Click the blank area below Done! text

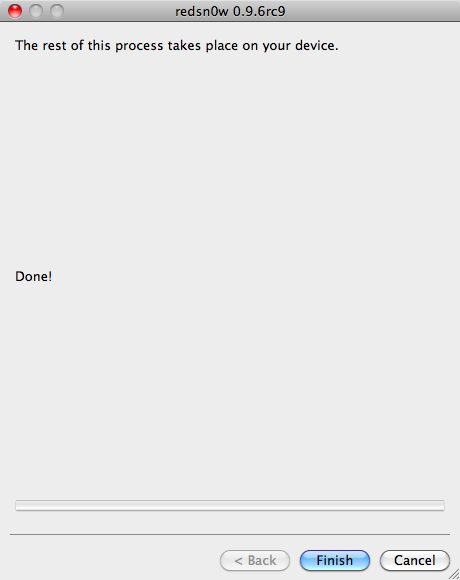230,388
